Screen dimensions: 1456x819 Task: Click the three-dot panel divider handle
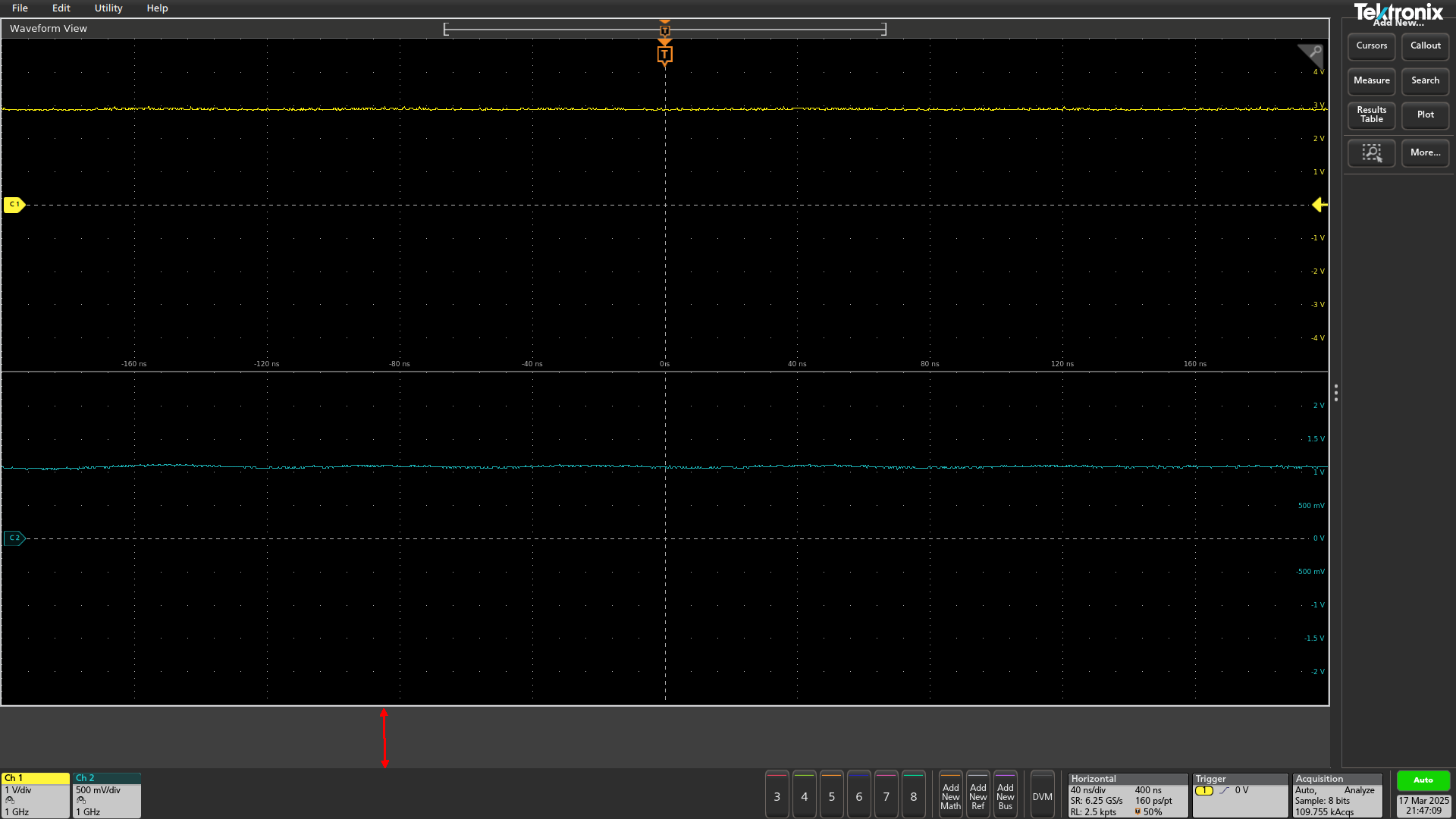(x=1335, y=393)
